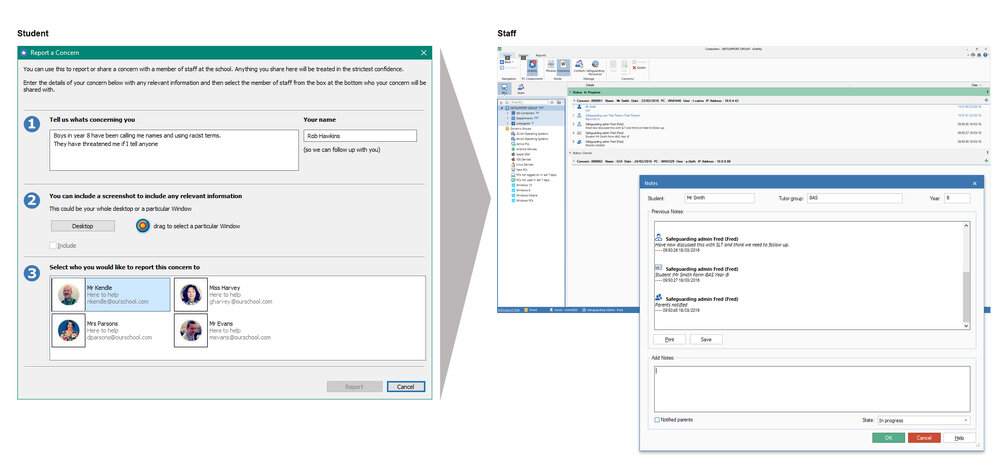
Task: Select Miss Harvey's photo thumbnail
Action: coord(191,295)
